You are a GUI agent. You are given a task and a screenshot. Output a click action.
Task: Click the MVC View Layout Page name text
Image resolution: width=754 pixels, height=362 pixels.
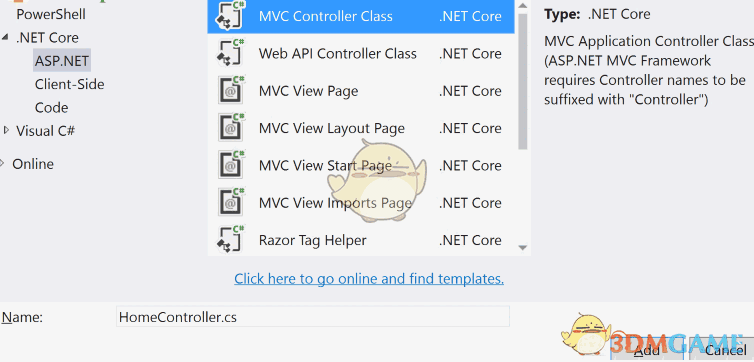[332, 128]
